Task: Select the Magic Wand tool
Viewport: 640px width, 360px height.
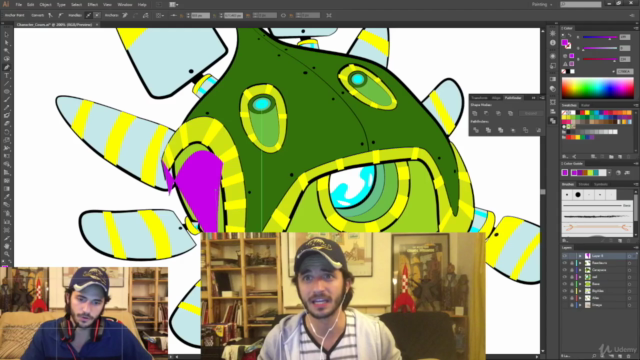Action: 7,51
